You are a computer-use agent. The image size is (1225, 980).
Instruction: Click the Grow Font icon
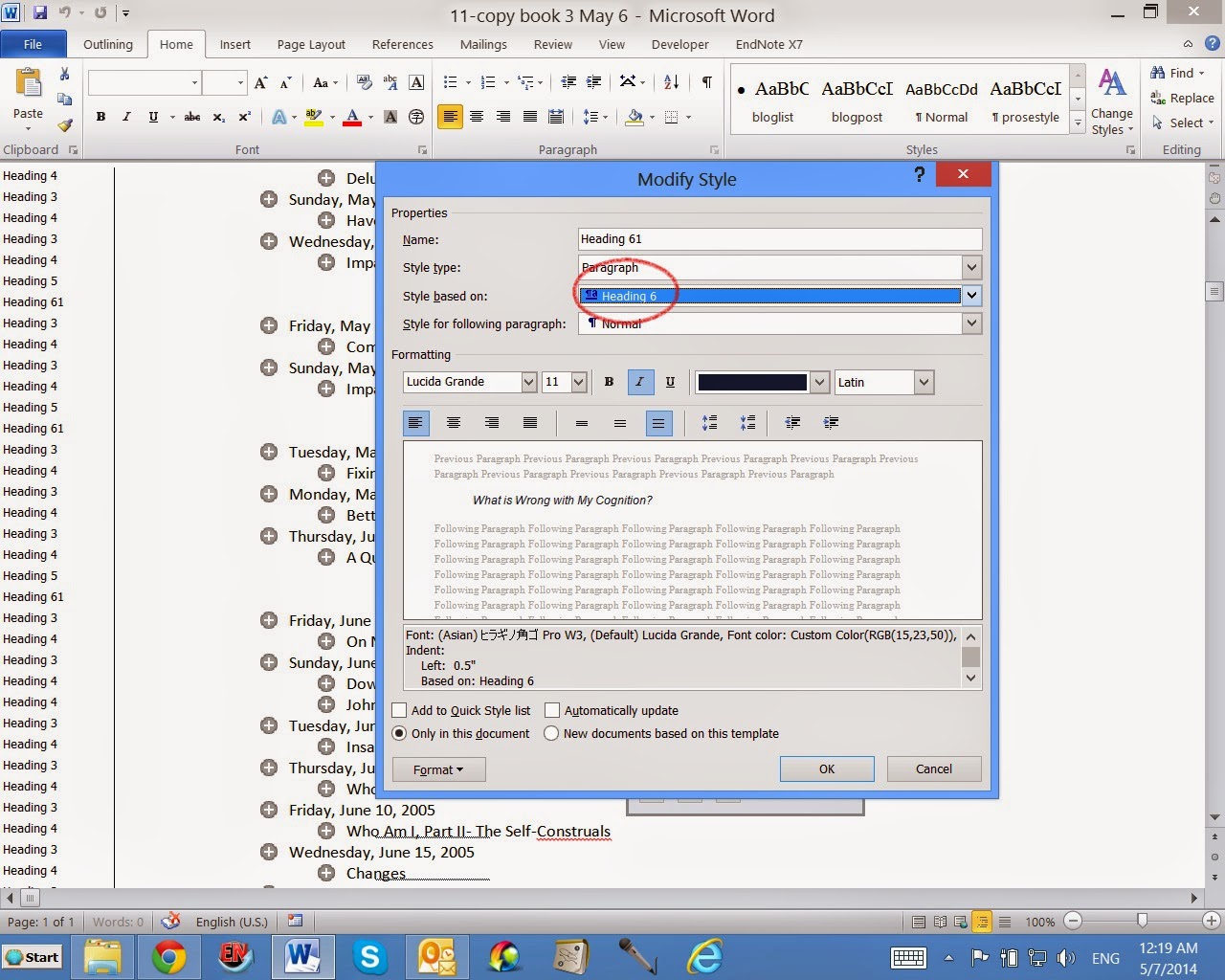coord(261,83)
